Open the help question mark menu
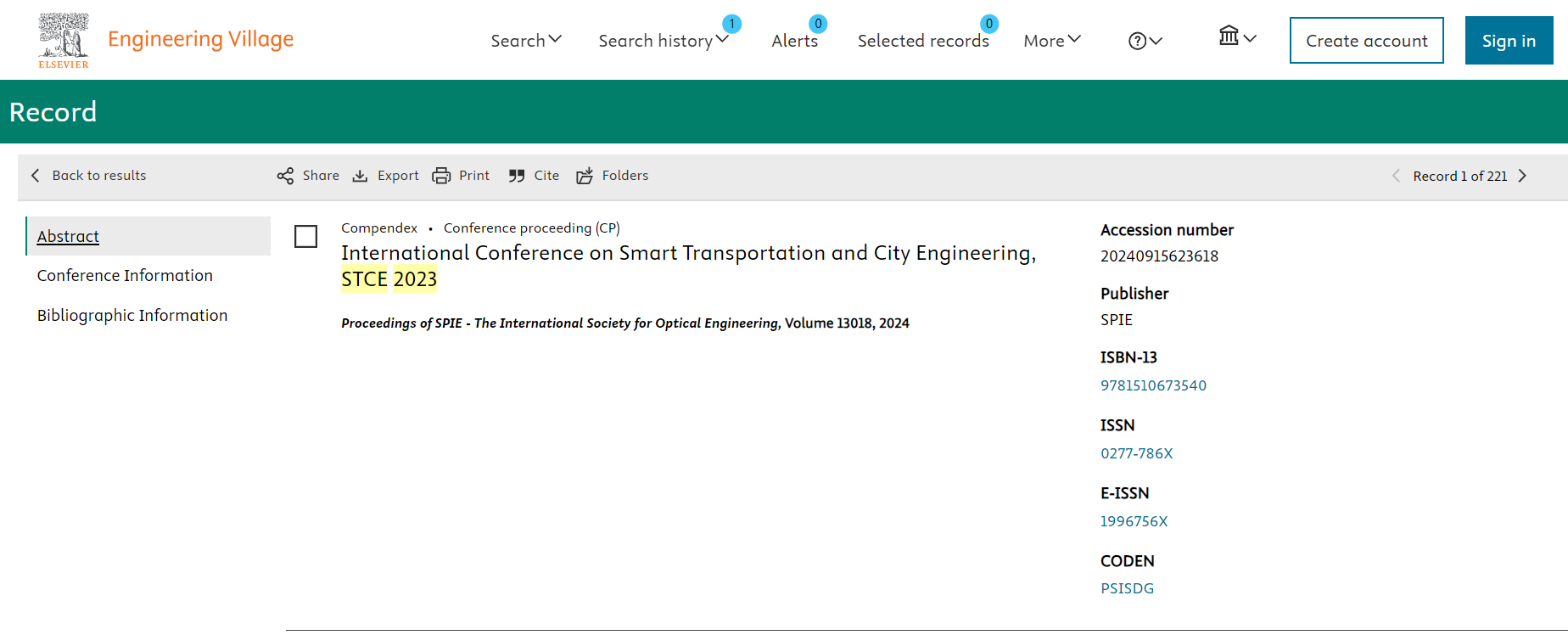Screen dimensions: 1568x635 point(1145,40)
